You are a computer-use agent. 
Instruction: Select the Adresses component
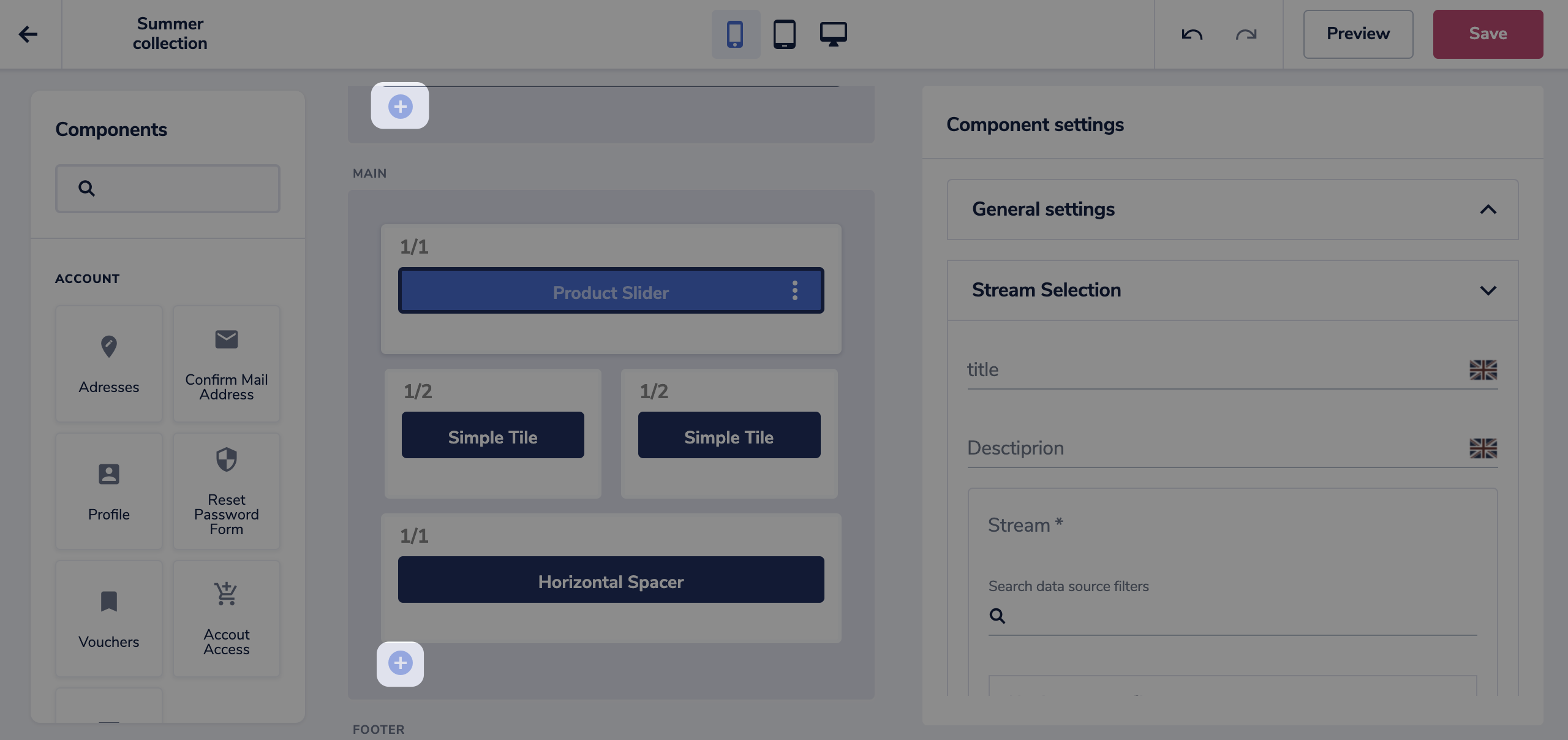[109, 364]
